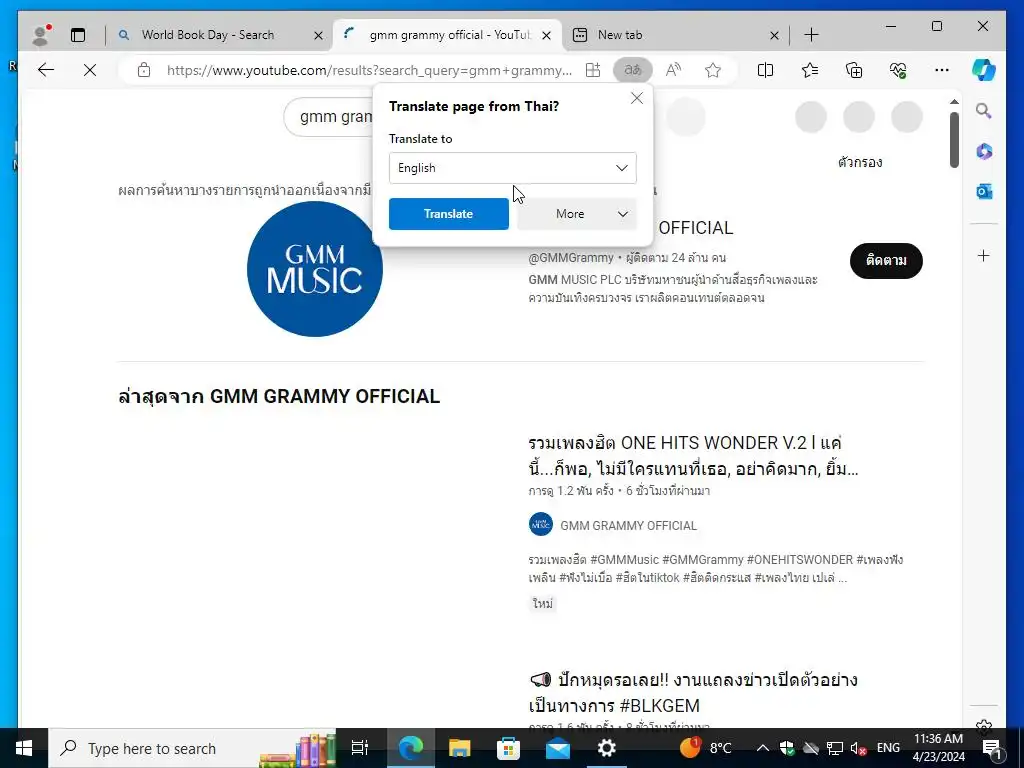Show hidden system tray icons
1024x768 pixels.
click(x=762, y=748)
